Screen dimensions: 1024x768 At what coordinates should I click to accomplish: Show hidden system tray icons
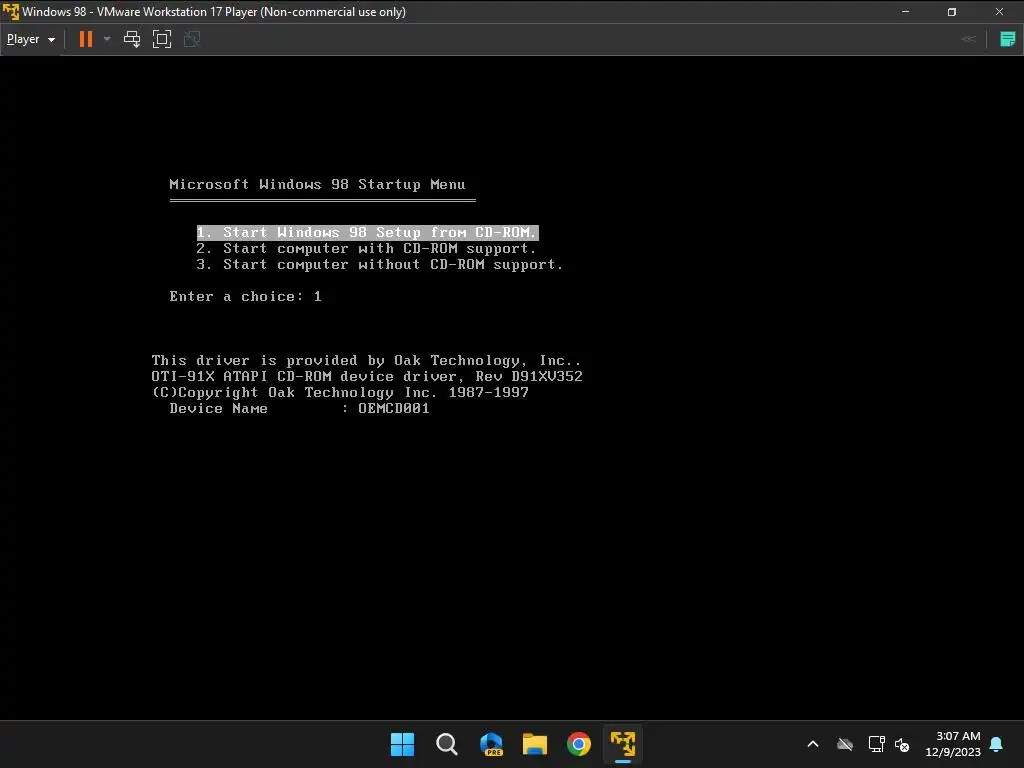click(813, 744)
